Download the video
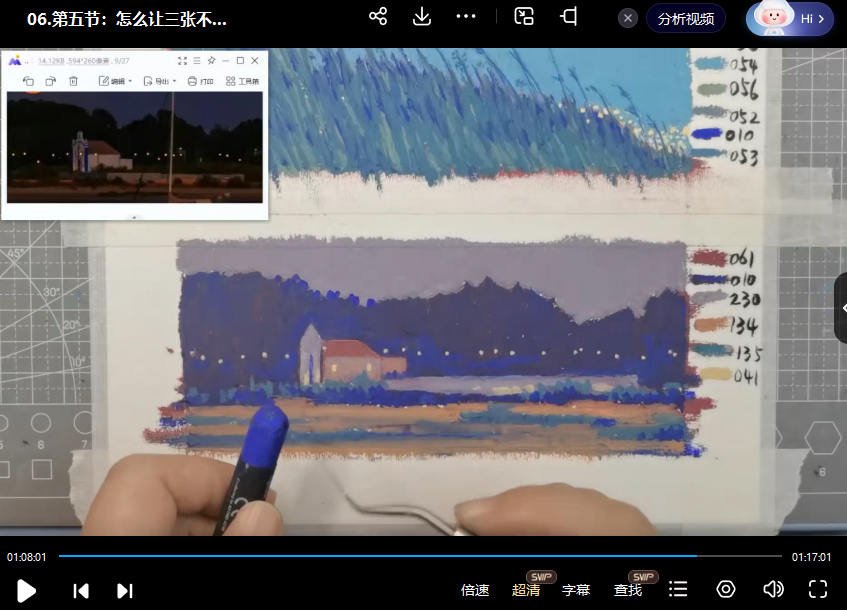 pyautogui.click(x=421, y=17)
